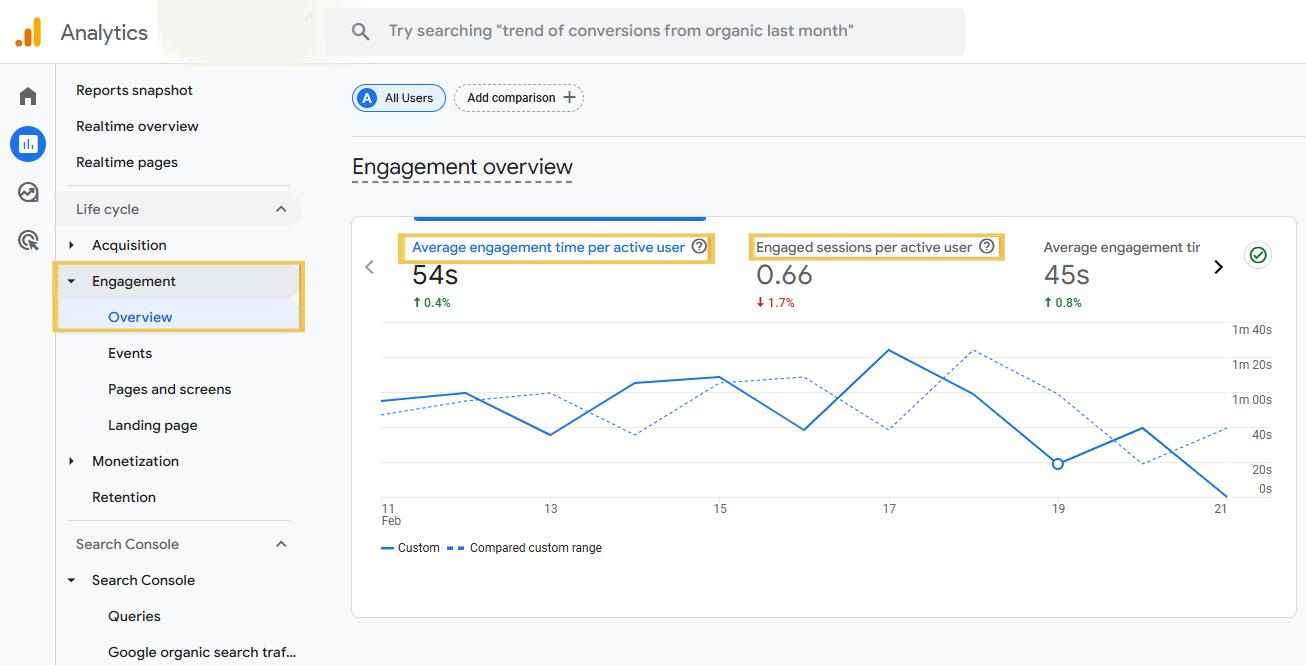
Task: Click the 1.7% decrease indicator
Action: point(775,302)
